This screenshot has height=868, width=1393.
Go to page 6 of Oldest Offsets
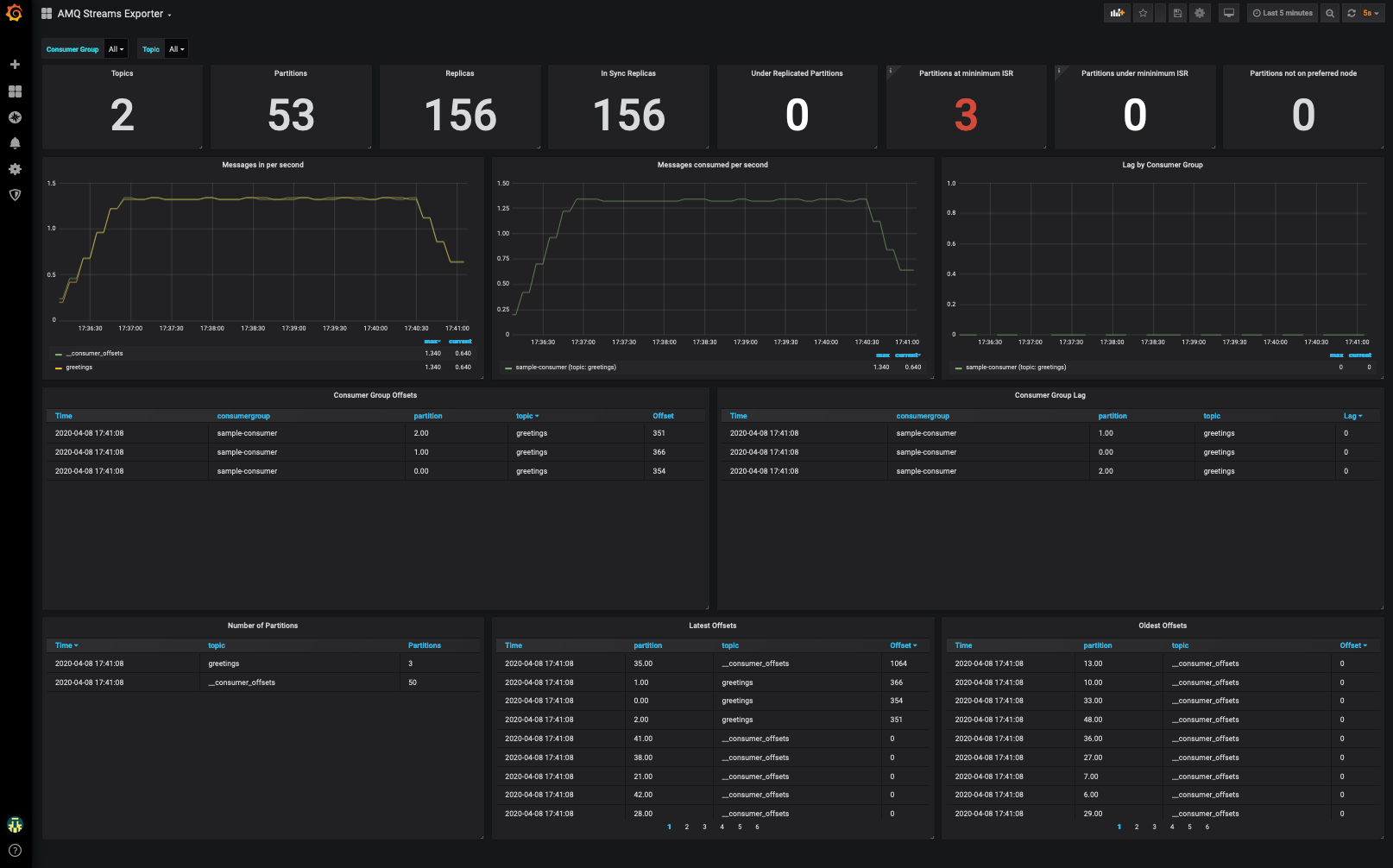(1207, 827)
